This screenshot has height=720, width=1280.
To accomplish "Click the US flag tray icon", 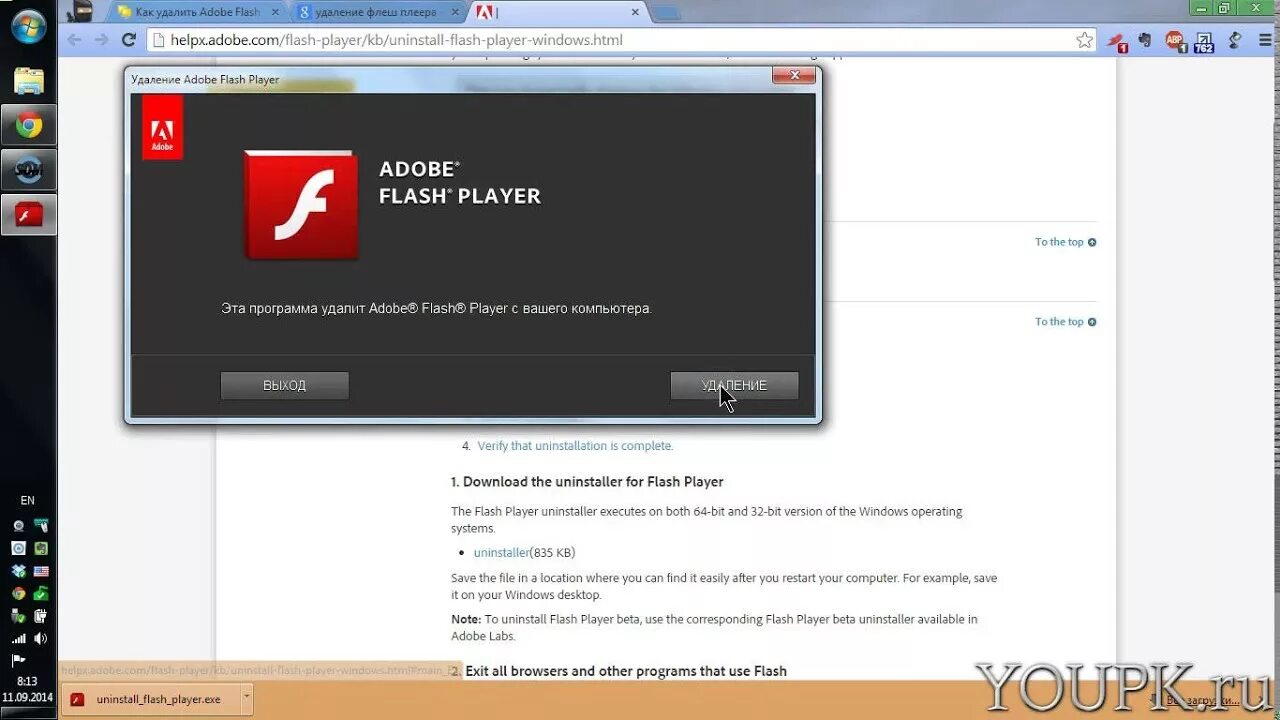I will tap(41, 571).
